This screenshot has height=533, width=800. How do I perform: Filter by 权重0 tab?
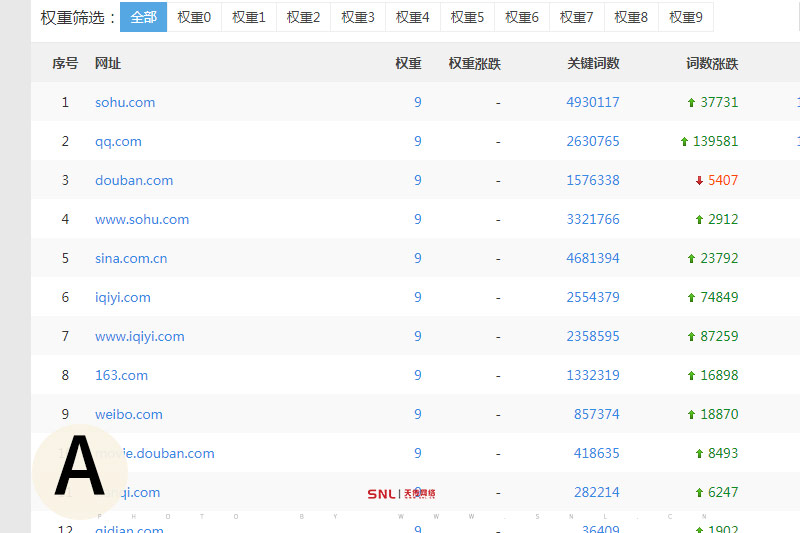(194, 17)
